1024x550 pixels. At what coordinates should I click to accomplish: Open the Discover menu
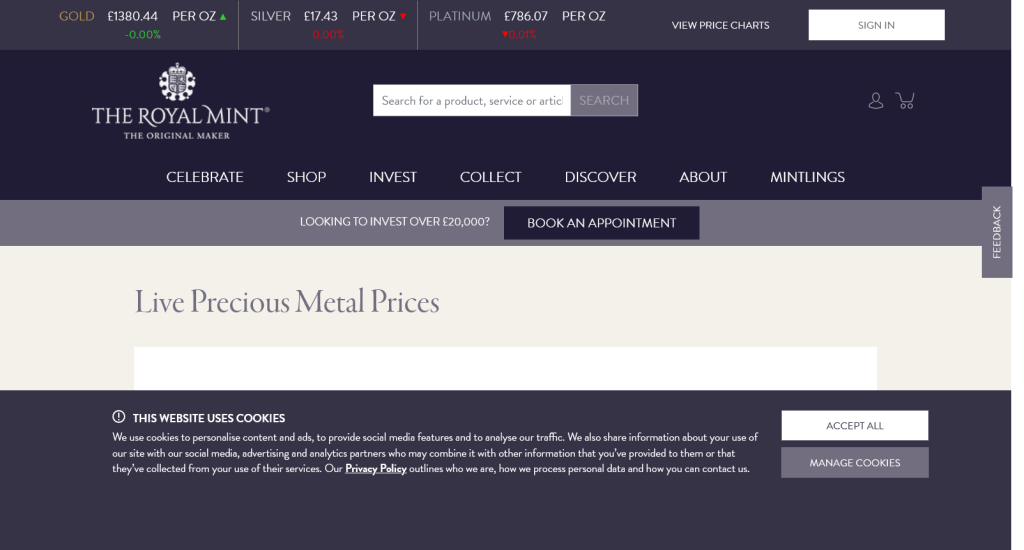(600, 177)
